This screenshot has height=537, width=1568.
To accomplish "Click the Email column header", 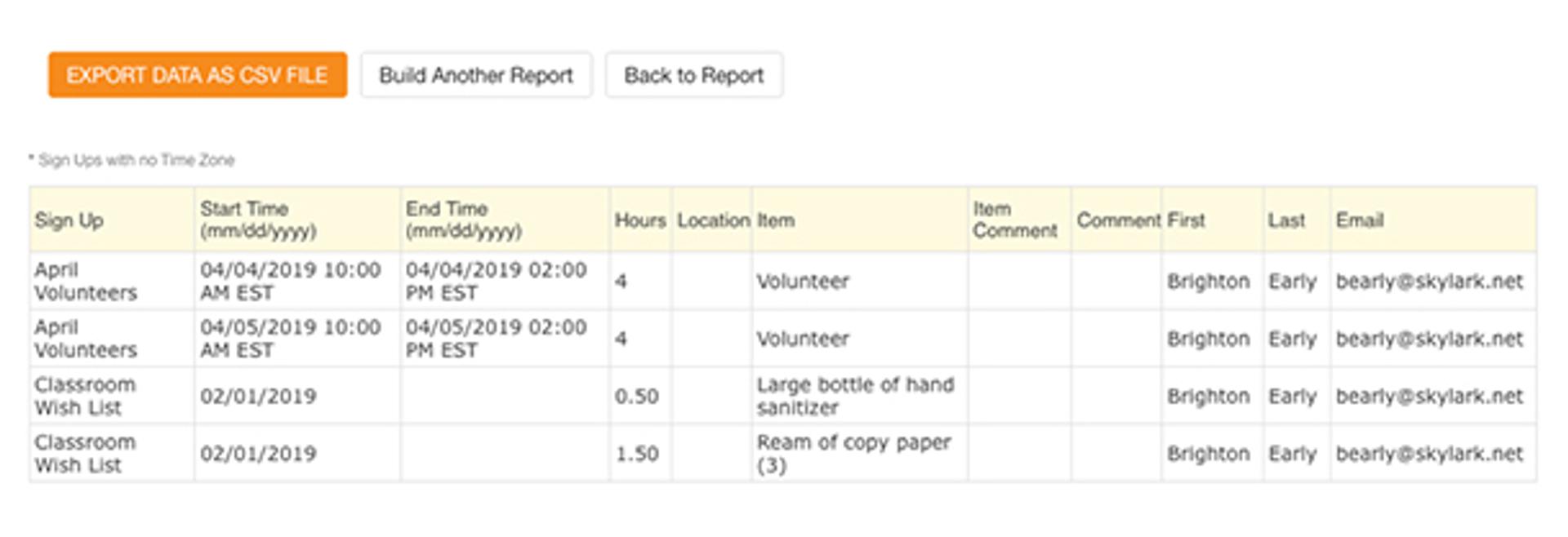I will pos(1433,220).
